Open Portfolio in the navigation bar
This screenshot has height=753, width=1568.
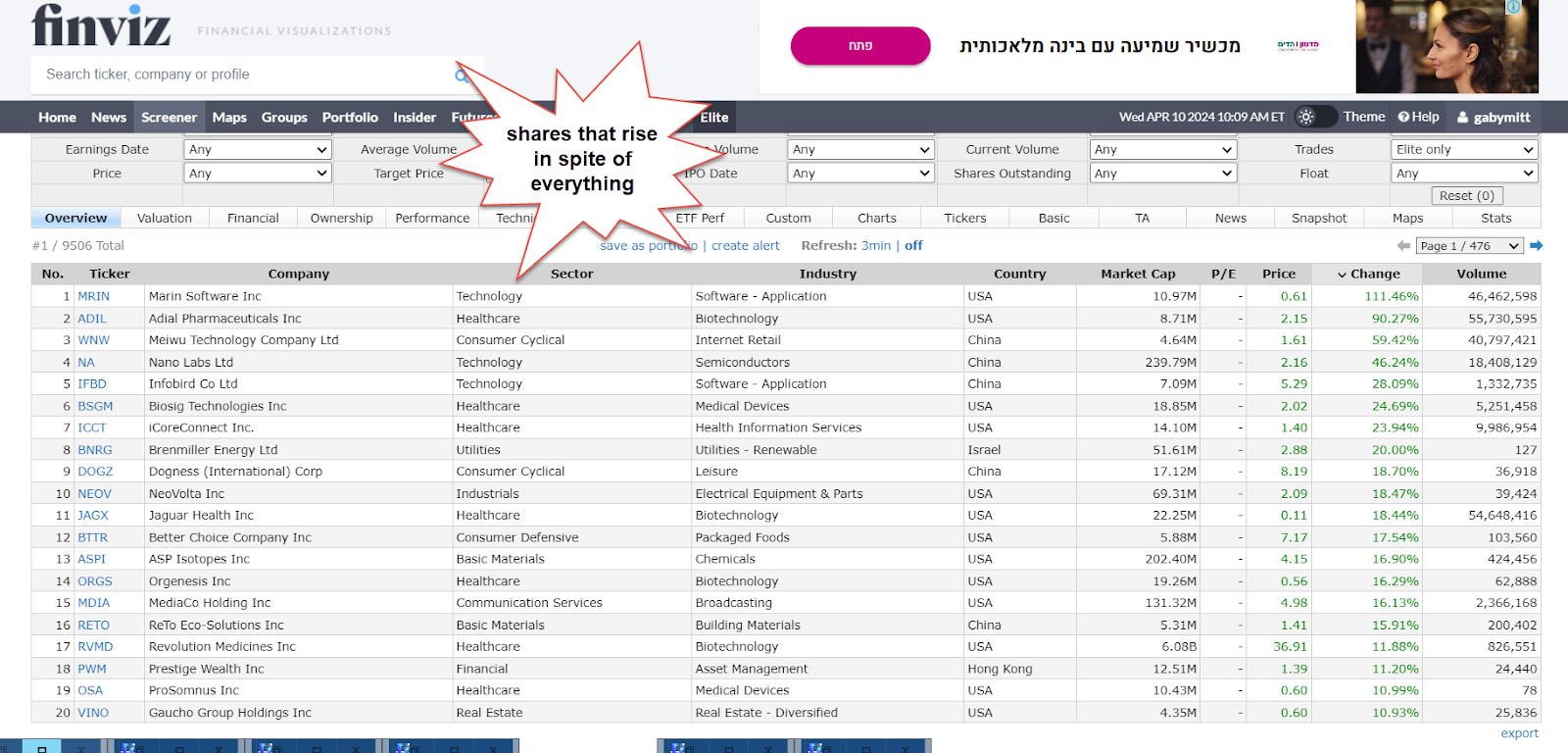pyautogui.click(x=350, y=118)
